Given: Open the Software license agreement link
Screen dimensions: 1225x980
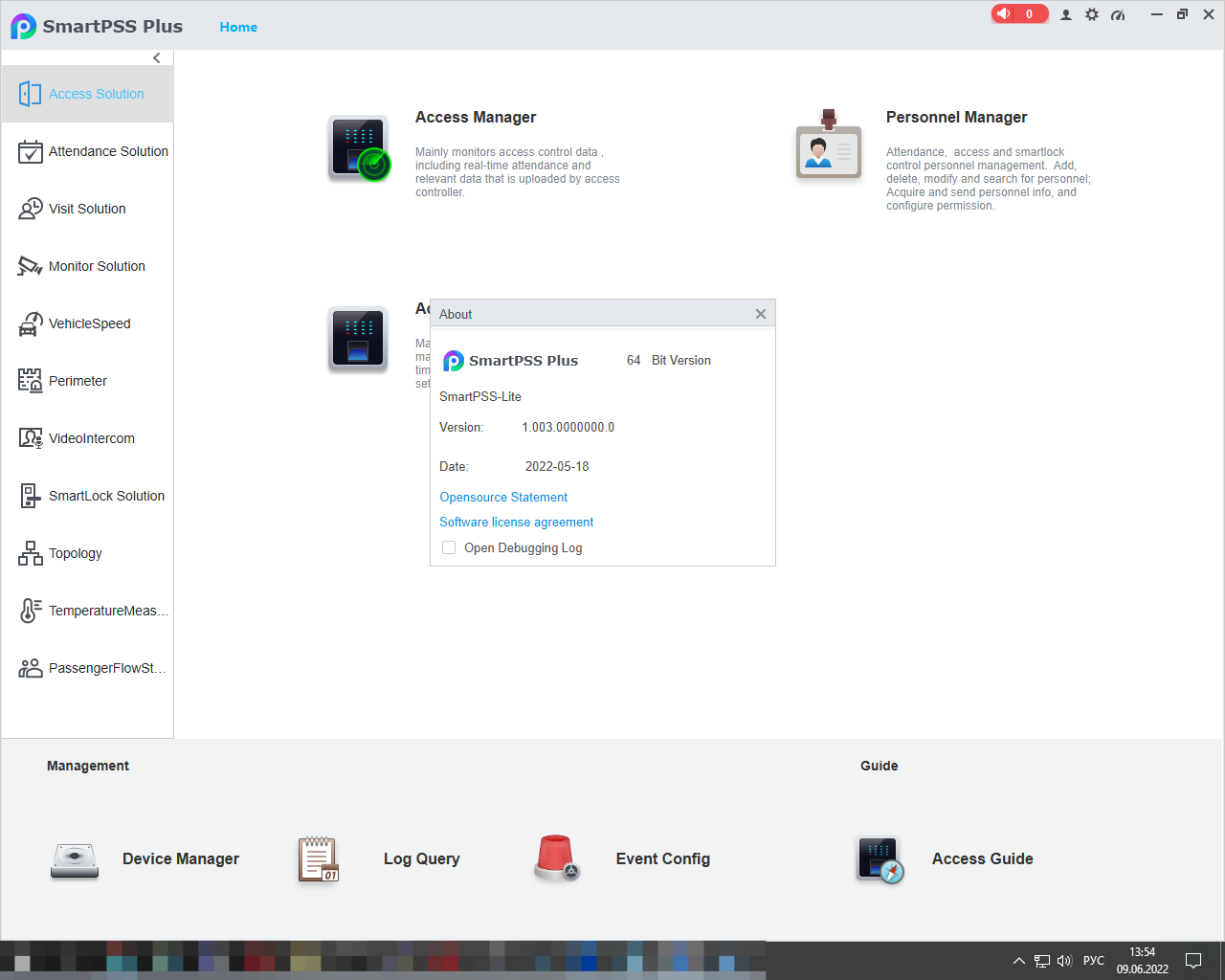Looking at the screenshot, I should click(x=517, y=522).
